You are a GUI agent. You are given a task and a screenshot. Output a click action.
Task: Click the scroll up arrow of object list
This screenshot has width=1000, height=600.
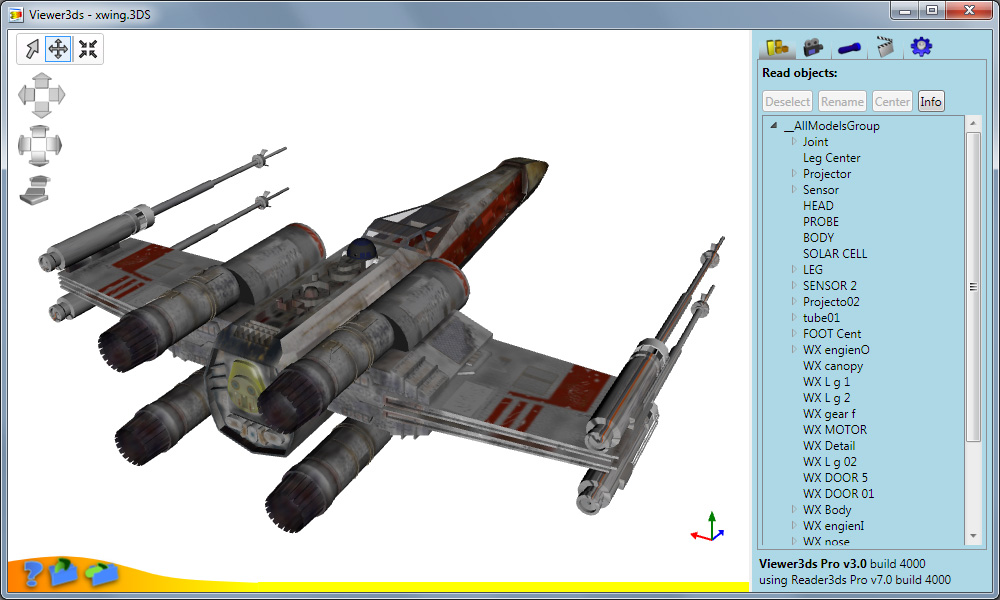[x=973, y=123]
